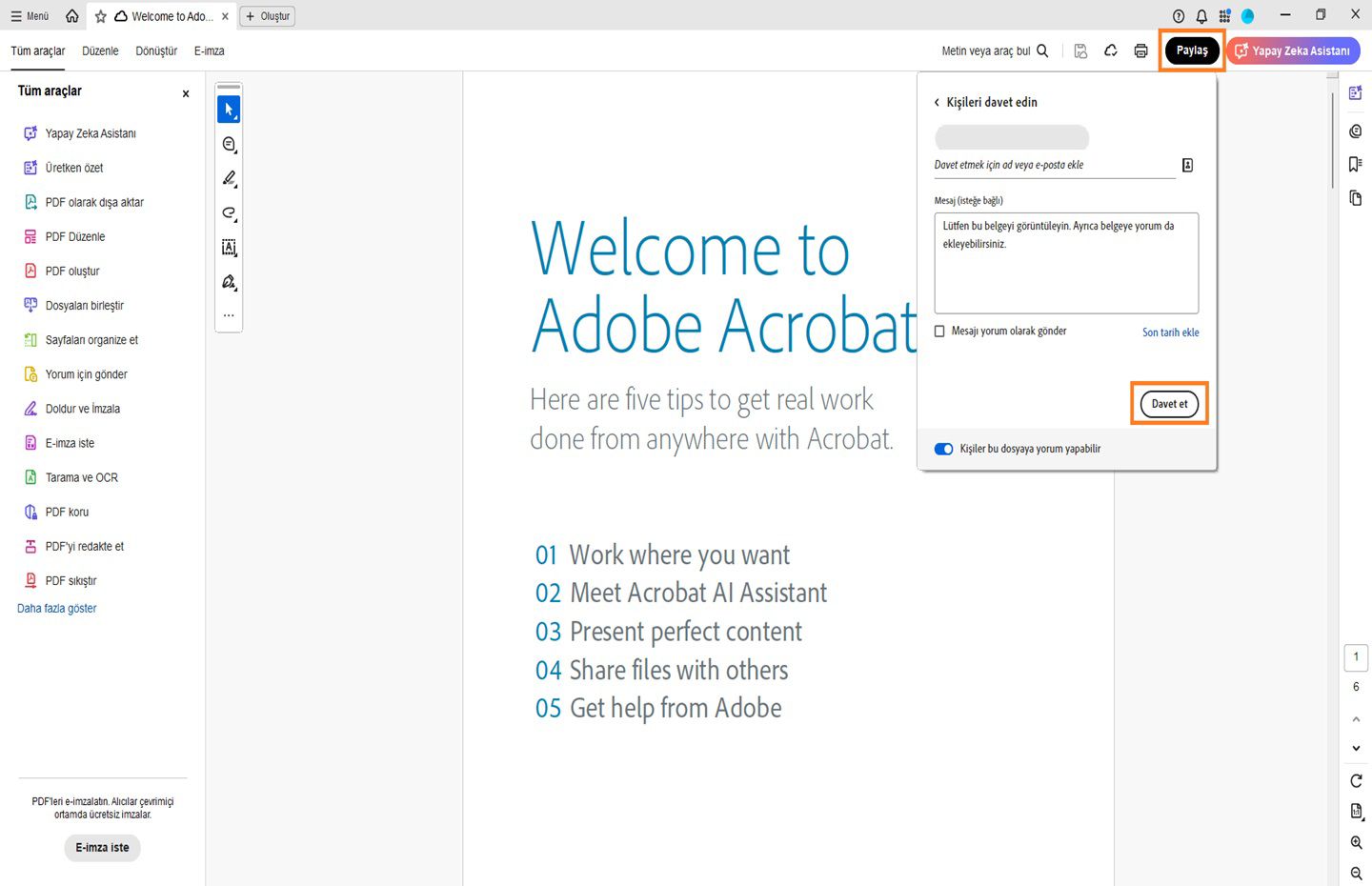Toggle Kişiler bu dosyaya yorum yapabilir switch
The height and width of the screenshot is (886, 1372).
pyautogui.click(x=944, y=449)
